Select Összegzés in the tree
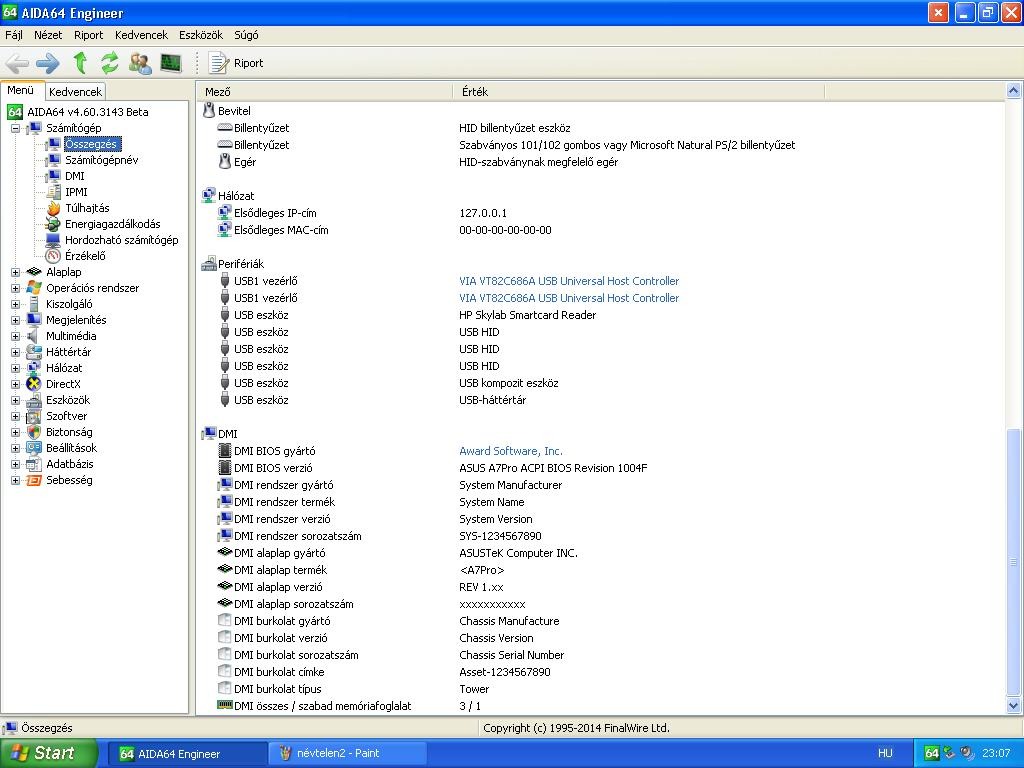The image size is (1024, 768). tap(91, 144)
